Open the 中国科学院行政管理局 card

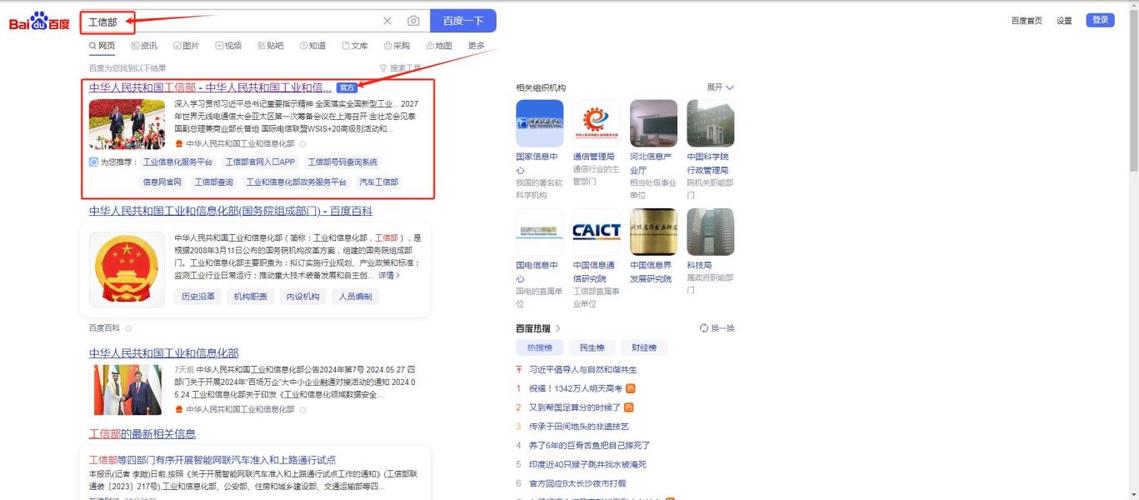(710, 149)
